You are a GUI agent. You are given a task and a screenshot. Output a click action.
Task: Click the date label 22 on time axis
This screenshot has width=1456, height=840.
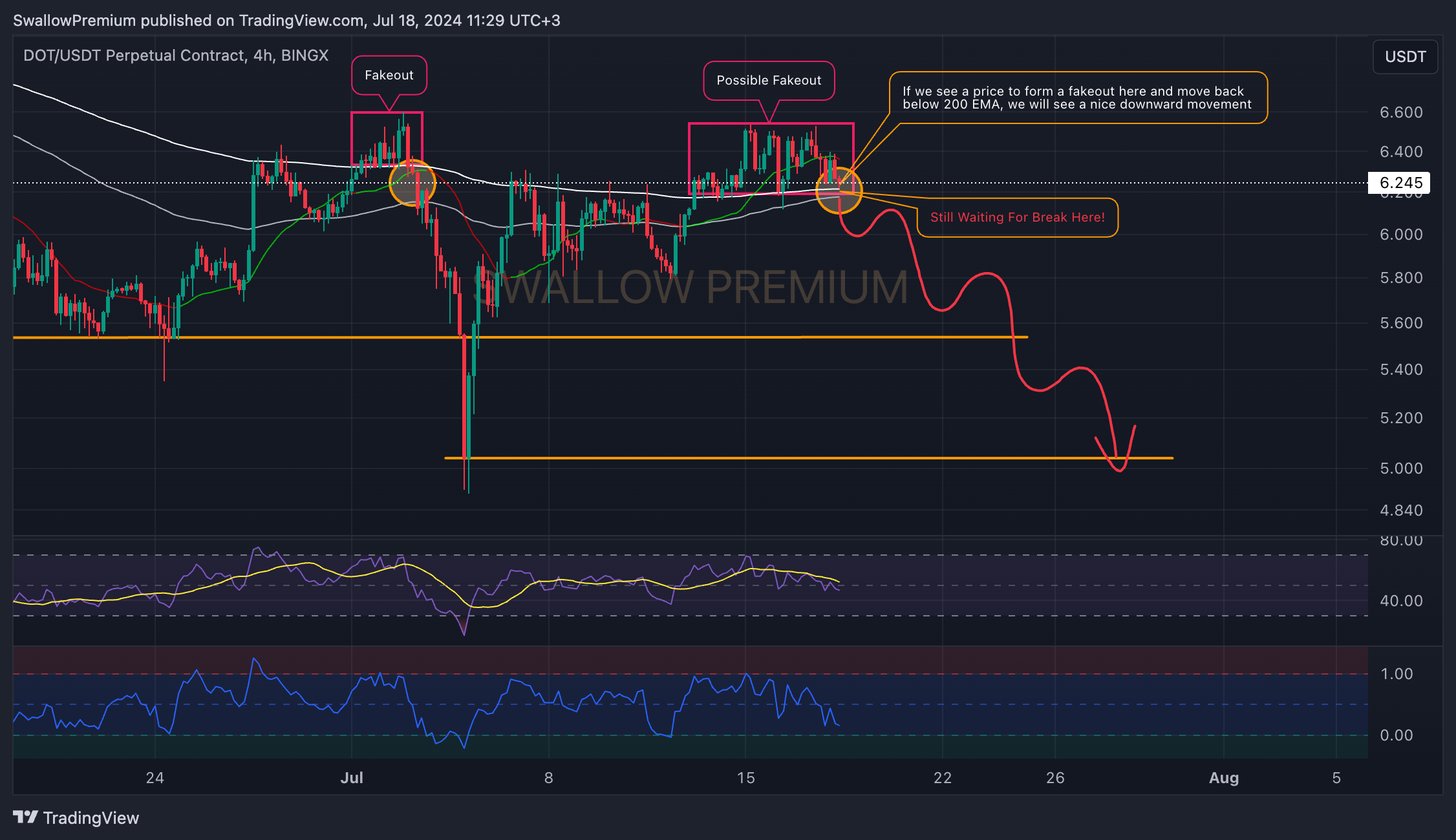[943, 778]
